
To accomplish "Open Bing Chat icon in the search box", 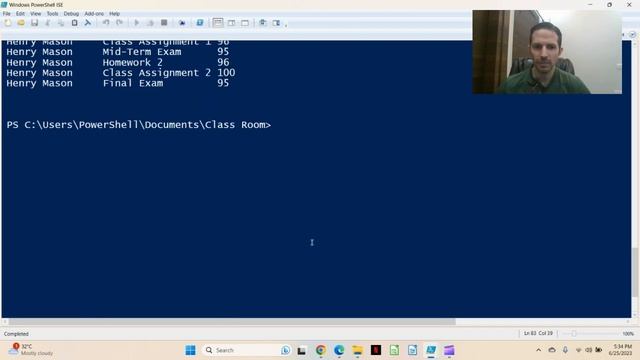I will click(x=285, y=350).
